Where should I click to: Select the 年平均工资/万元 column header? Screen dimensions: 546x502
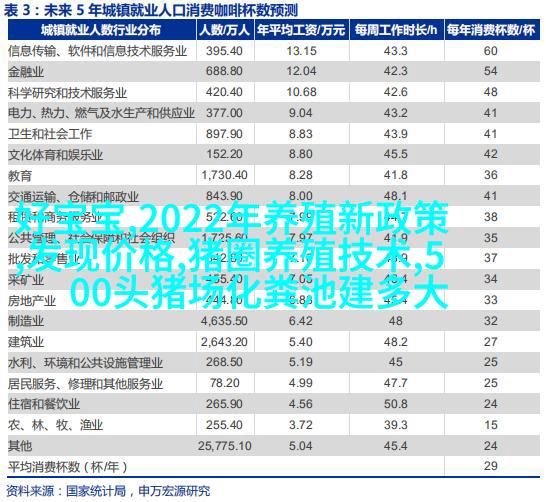(301, 30)
